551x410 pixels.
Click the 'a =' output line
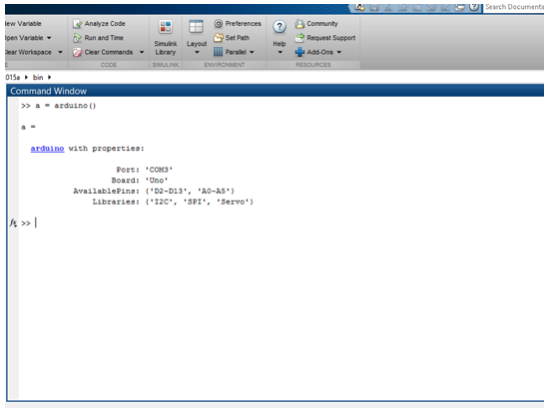coord(28,127)
